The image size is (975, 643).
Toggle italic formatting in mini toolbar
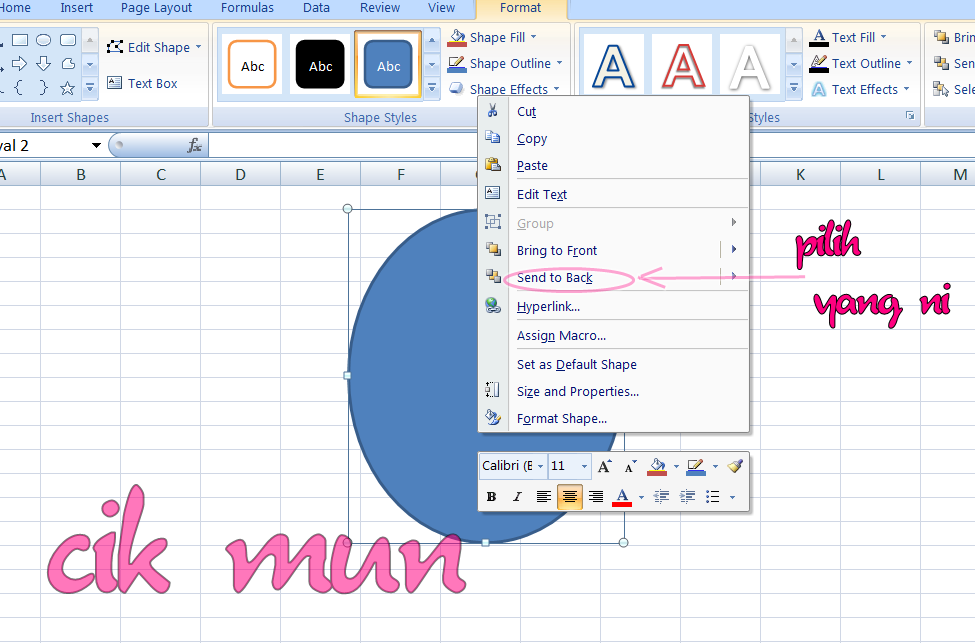516,496
